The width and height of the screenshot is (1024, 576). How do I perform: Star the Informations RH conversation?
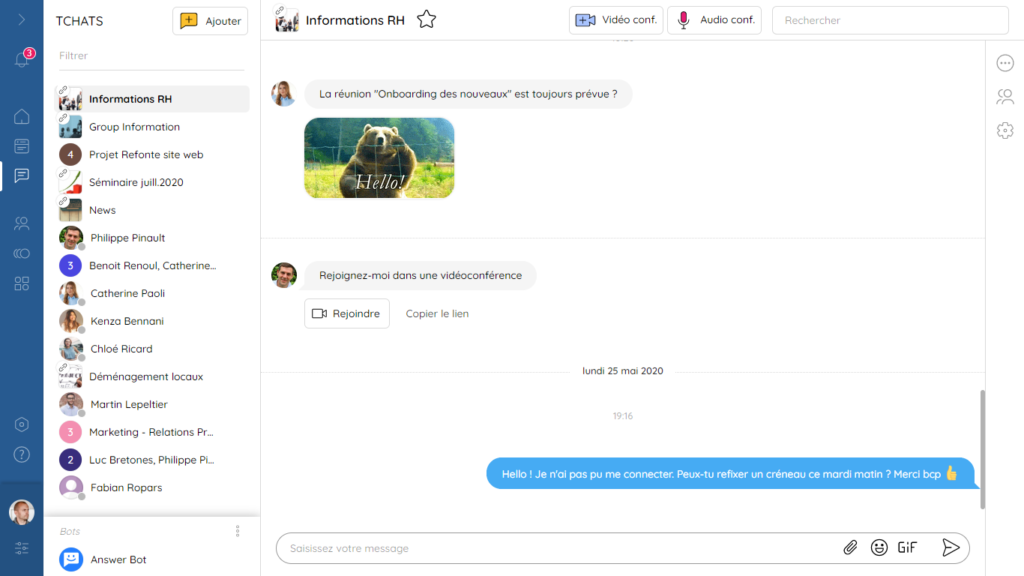pyautogui.click(x=426, y=18)
